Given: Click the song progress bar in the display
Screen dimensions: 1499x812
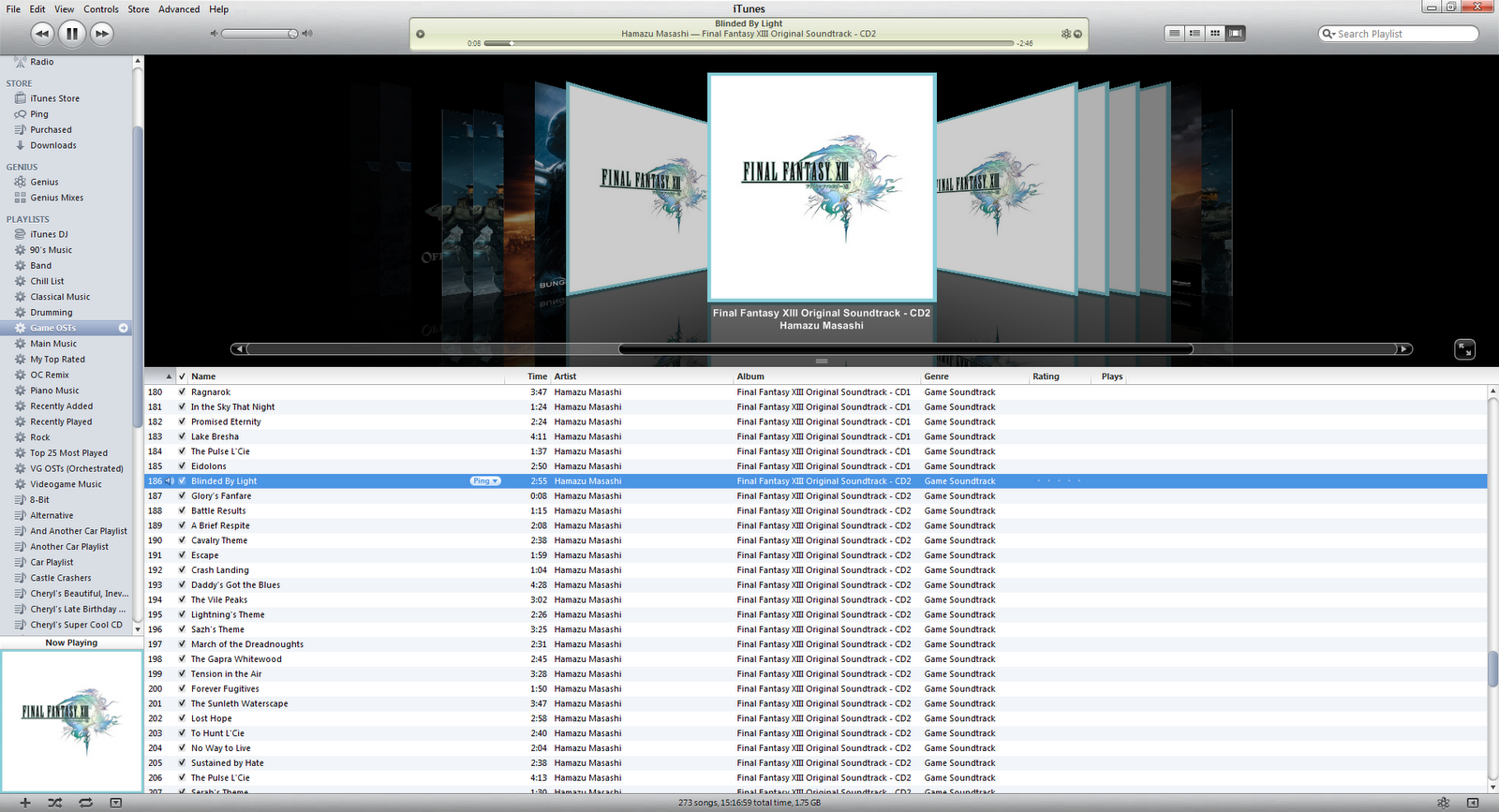Looking at the screenshot, I should click(x=749, y=43).
